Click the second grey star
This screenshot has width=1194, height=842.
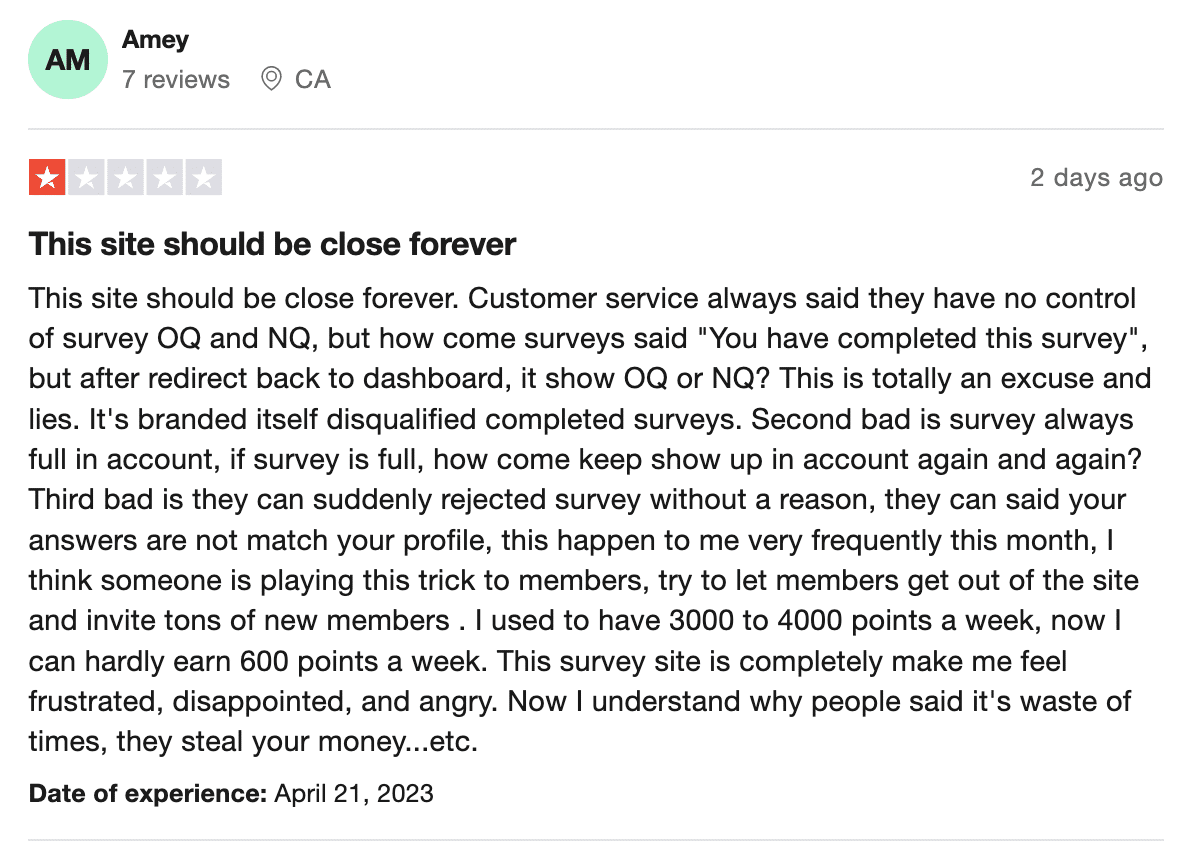tap(86, 177)
